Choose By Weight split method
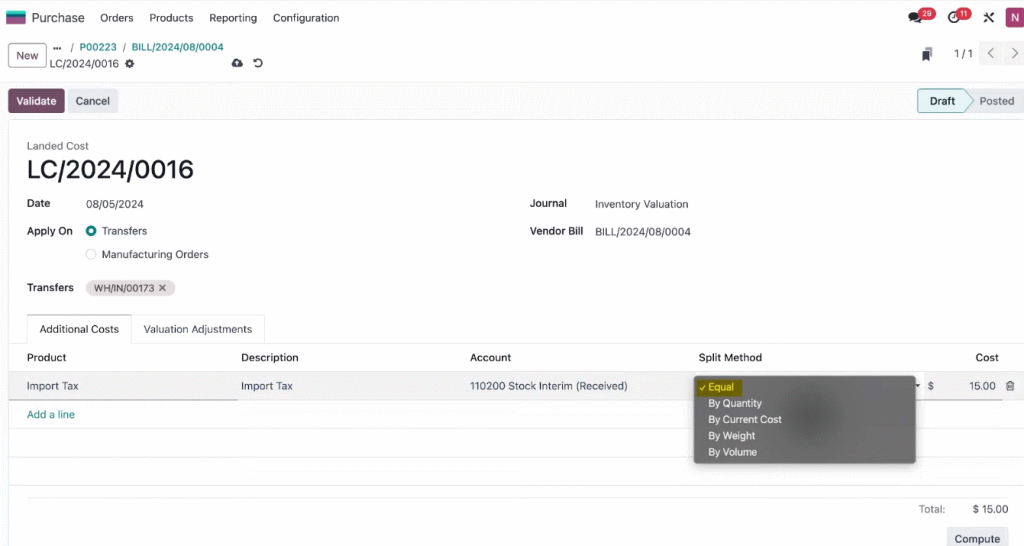This screenshot has height=546, width=1024. tap(731, 436)
